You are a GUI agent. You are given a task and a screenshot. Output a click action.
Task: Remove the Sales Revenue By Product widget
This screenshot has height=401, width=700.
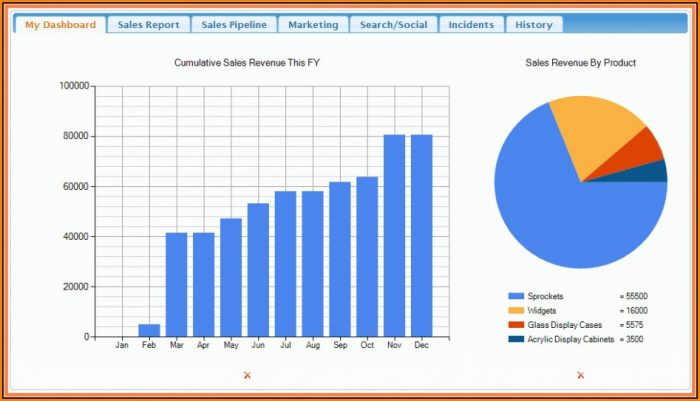pyautogui.click(x=580, y=375)
